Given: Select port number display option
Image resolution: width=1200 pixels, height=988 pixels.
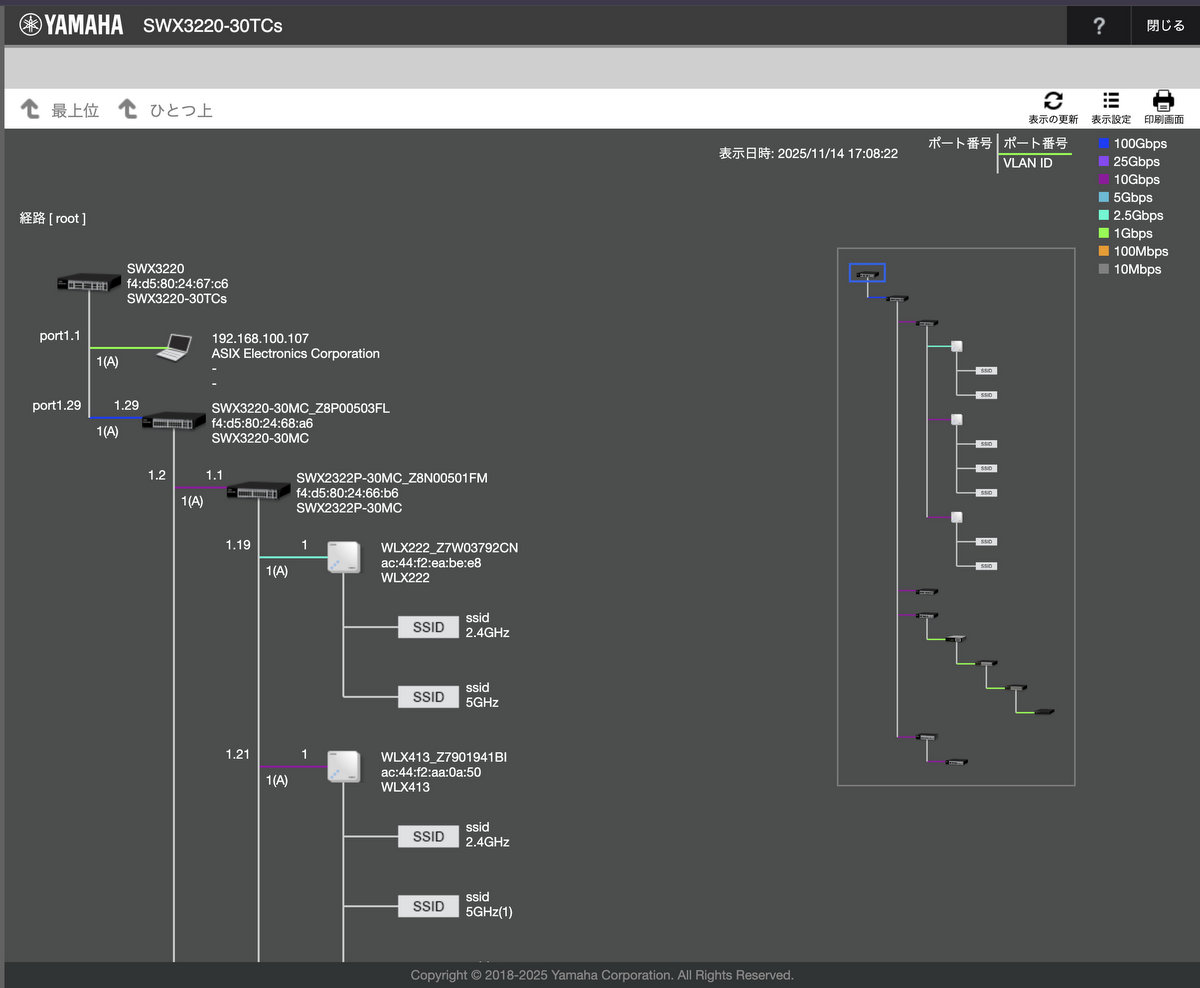Looking at the screenshot, I should pyautogui.click(x=1035, y=144).
